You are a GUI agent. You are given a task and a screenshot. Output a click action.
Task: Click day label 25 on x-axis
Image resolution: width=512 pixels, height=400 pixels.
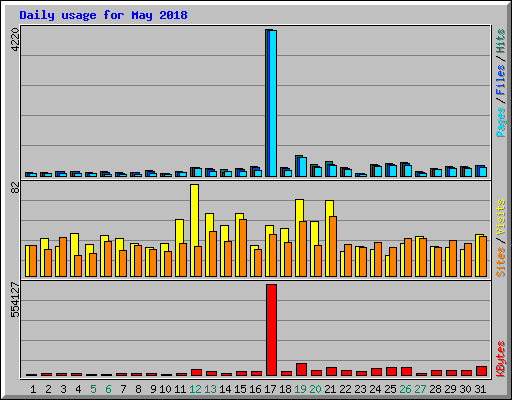390,389
